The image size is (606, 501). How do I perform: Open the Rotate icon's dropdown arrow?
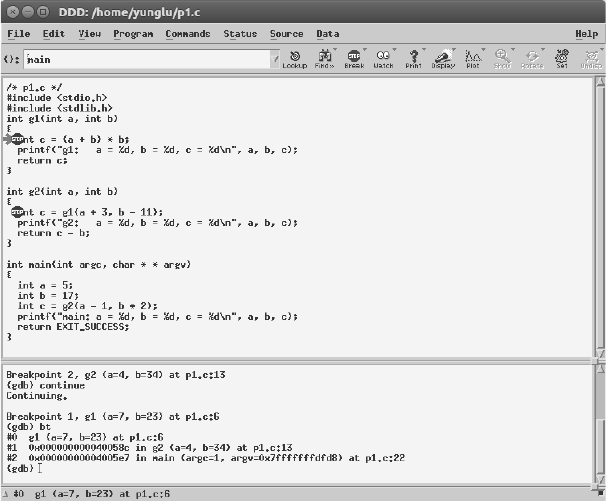[x=543, y=49]
